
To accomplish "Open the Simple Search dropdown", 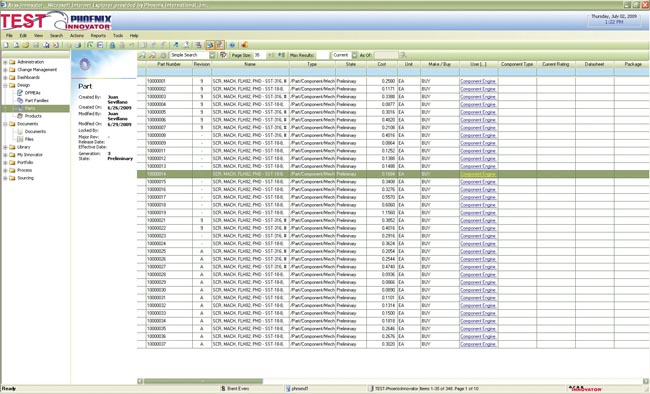I will [212, 55].
